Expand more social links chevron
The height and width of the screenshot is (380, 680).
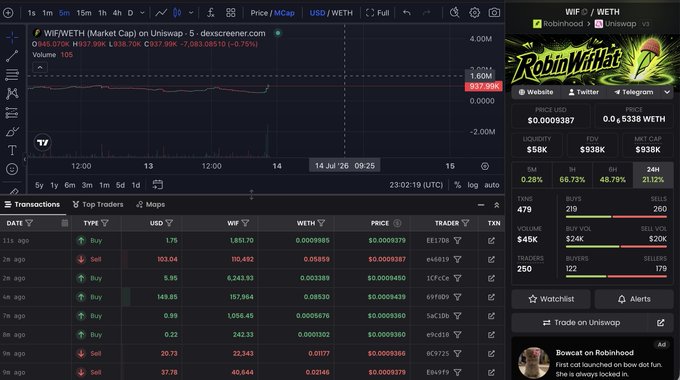(667, 92)
